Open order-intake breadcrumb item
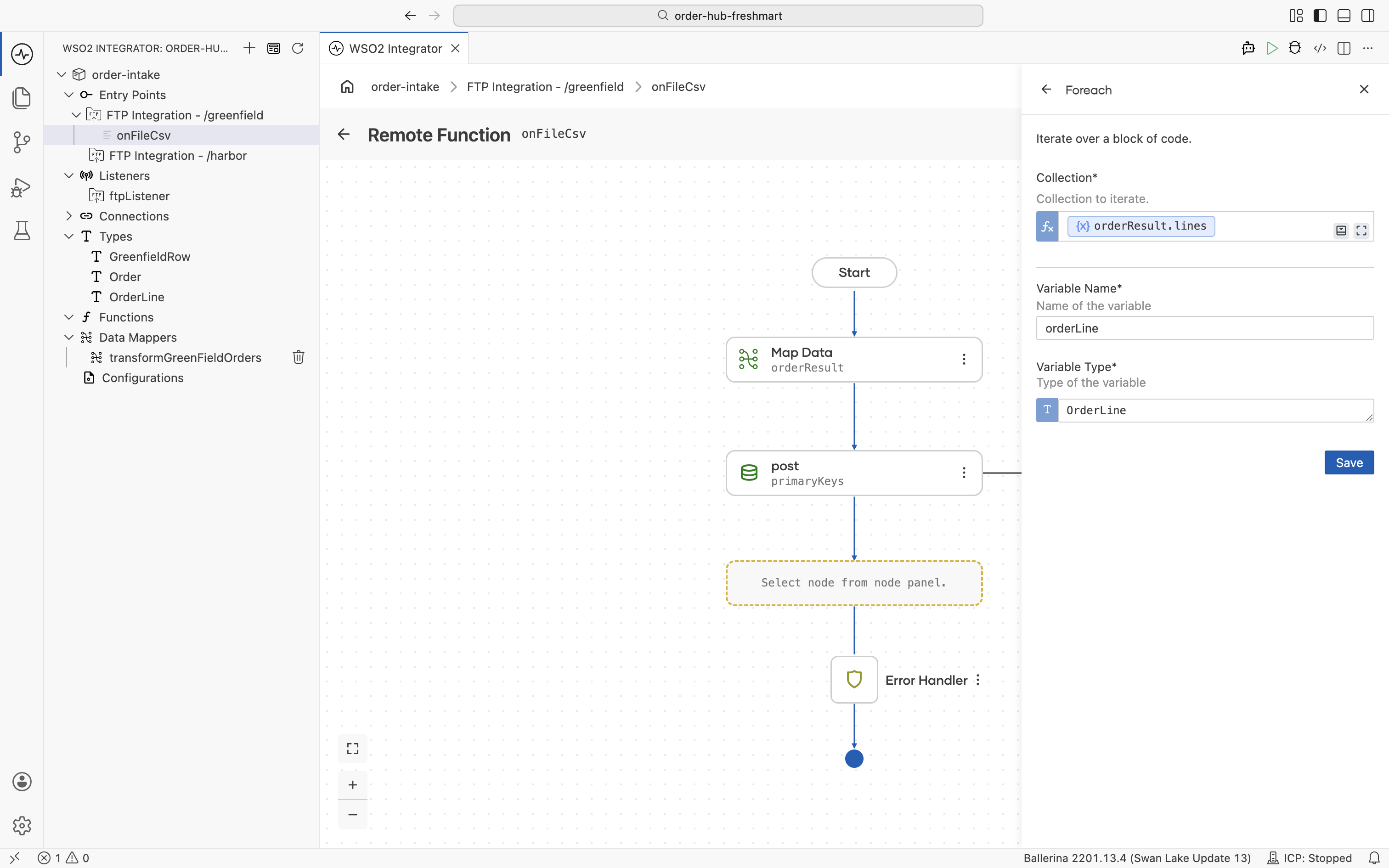1389x868 pixels. tap(405, 87)
